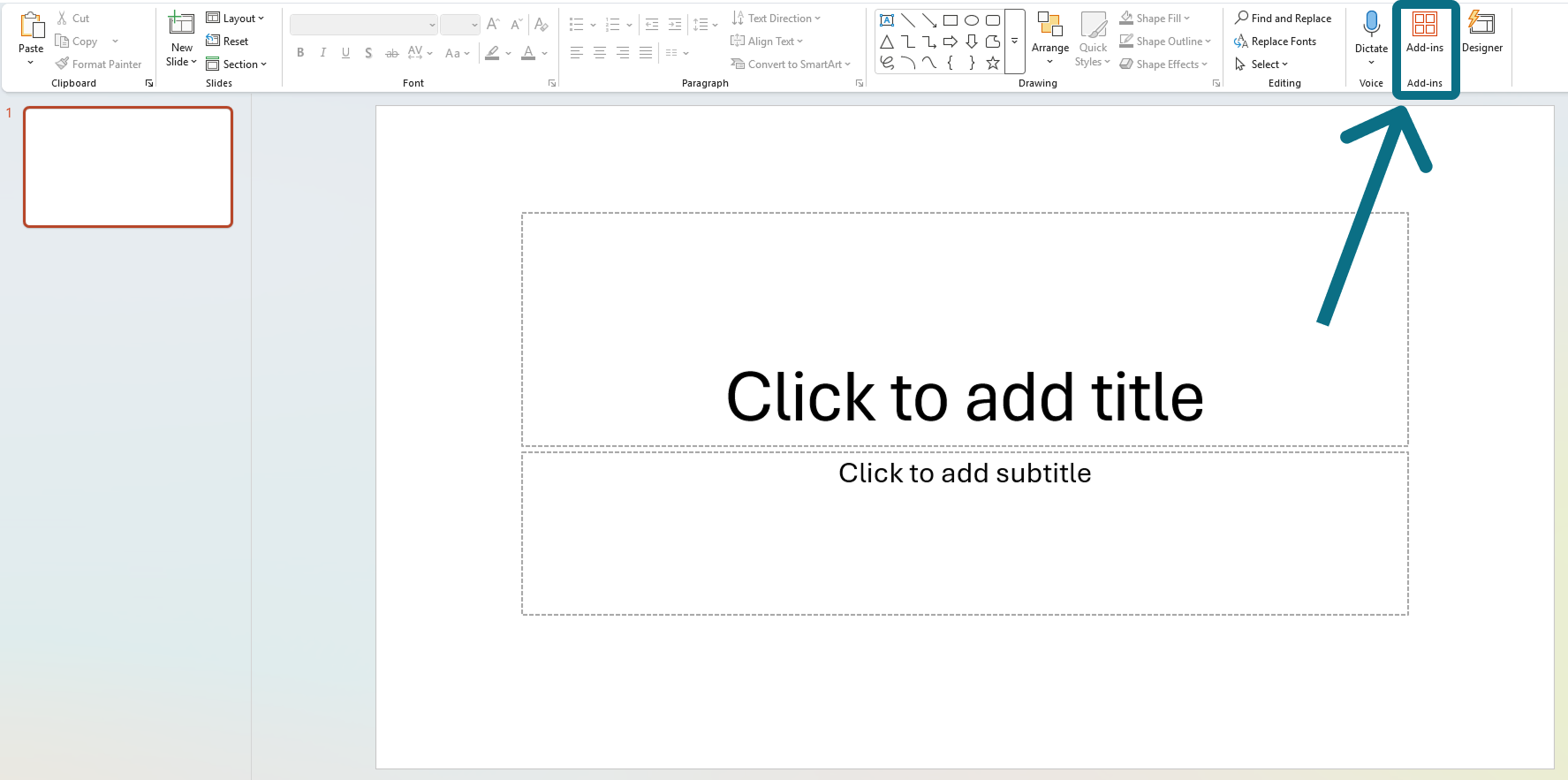Select the Format Painter tool

[x=98, y=64]
